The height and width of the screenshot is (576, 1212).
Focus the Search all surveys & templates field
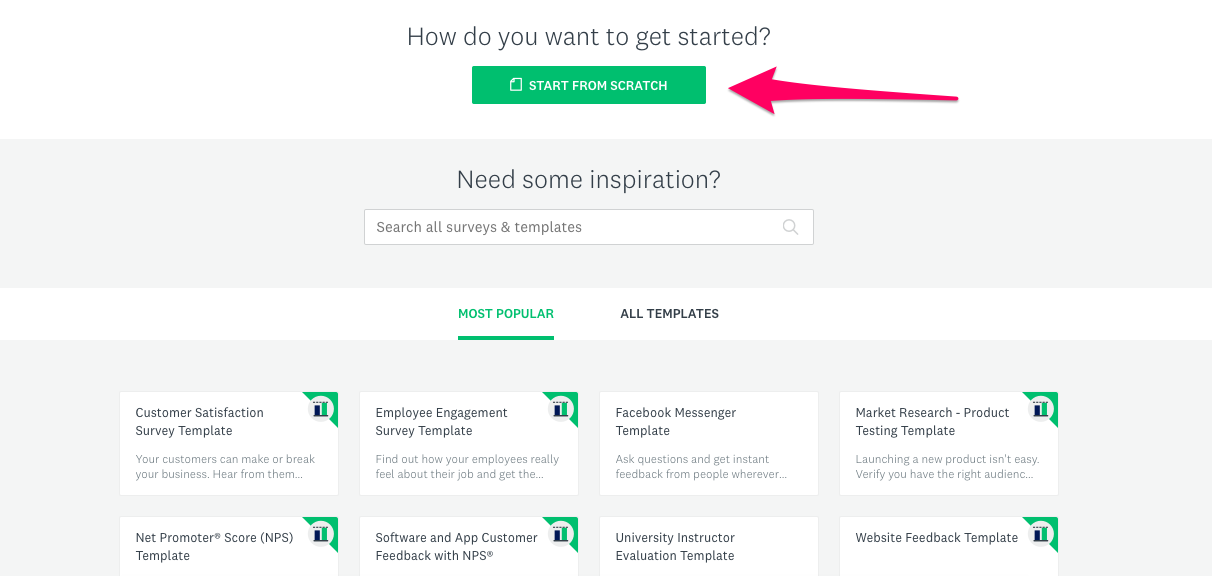tap(589, 227)
